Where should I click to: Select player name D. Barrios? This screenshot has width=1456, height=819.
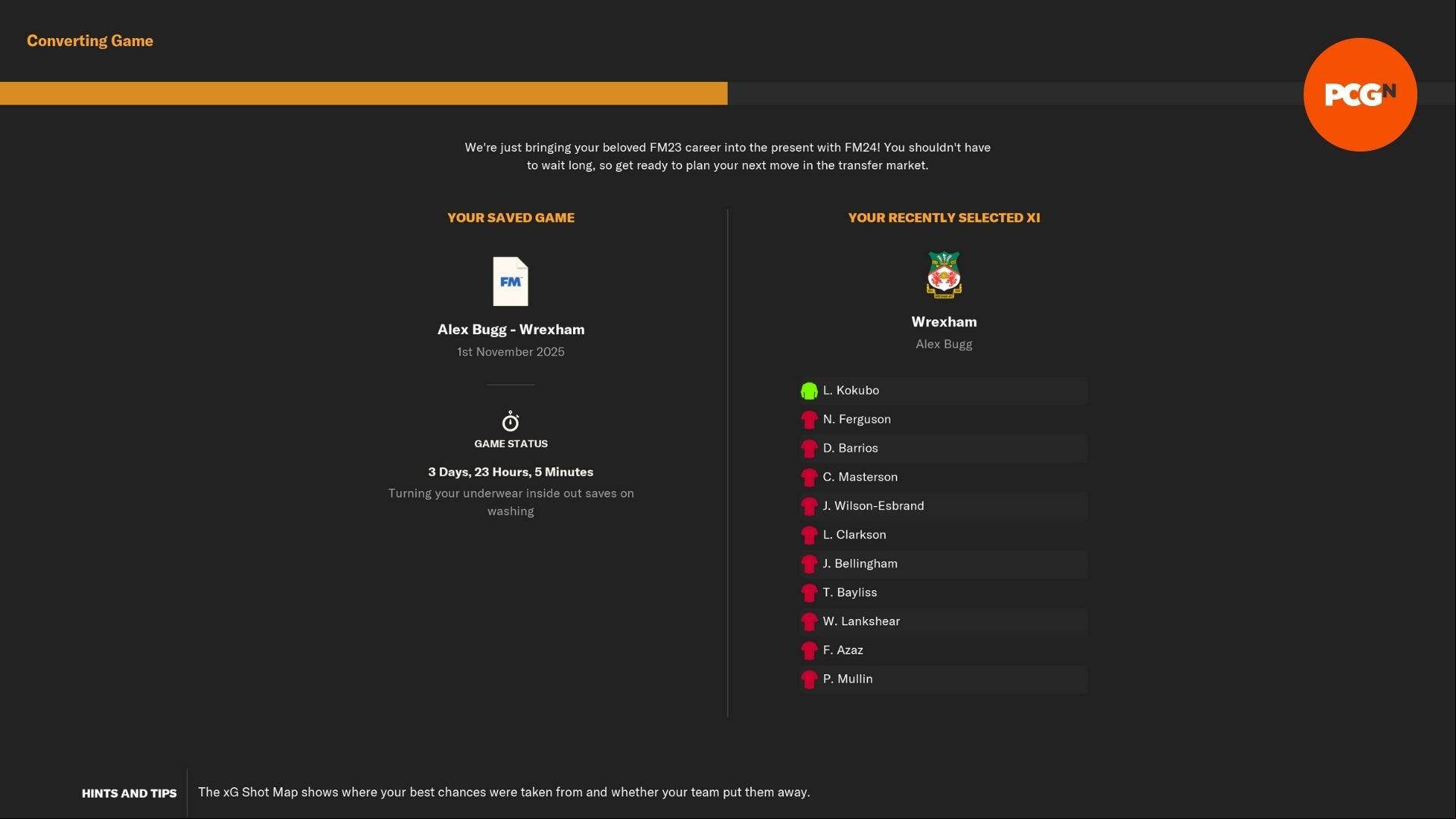coord(850,448)
